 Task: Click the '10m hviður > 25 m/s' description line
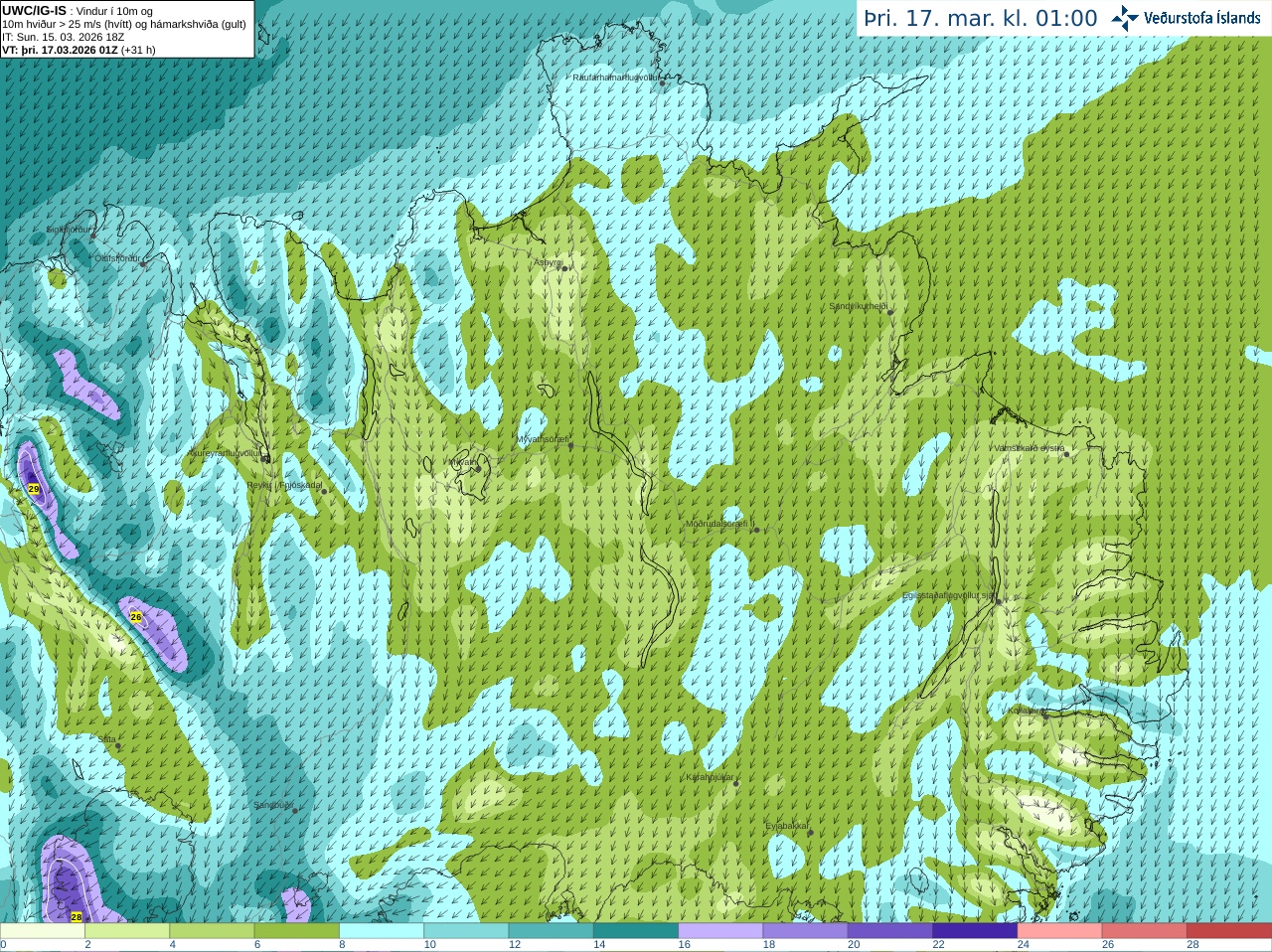coord(124,24)
